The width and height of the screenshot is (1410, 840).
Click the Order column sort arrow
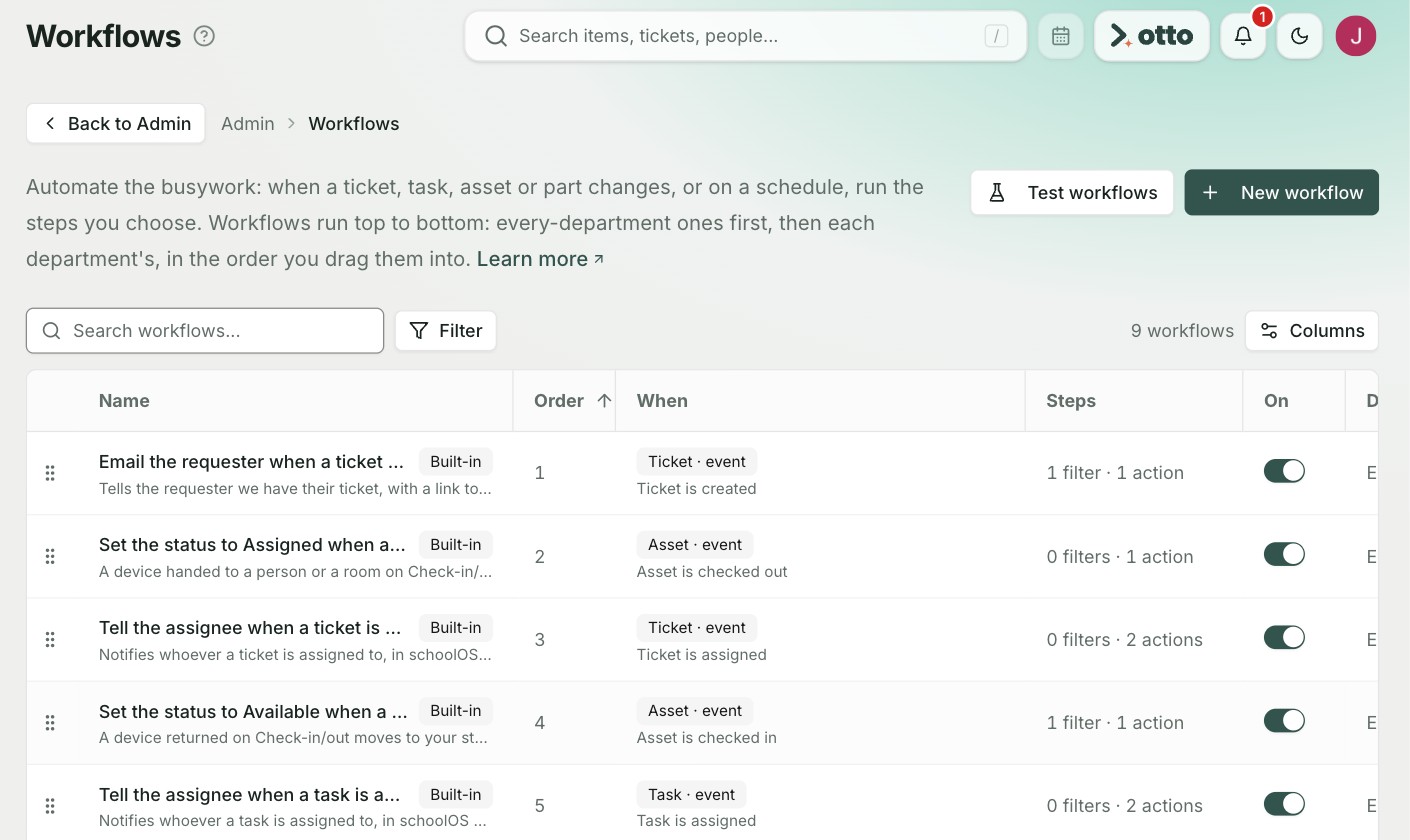pos(604,401)
